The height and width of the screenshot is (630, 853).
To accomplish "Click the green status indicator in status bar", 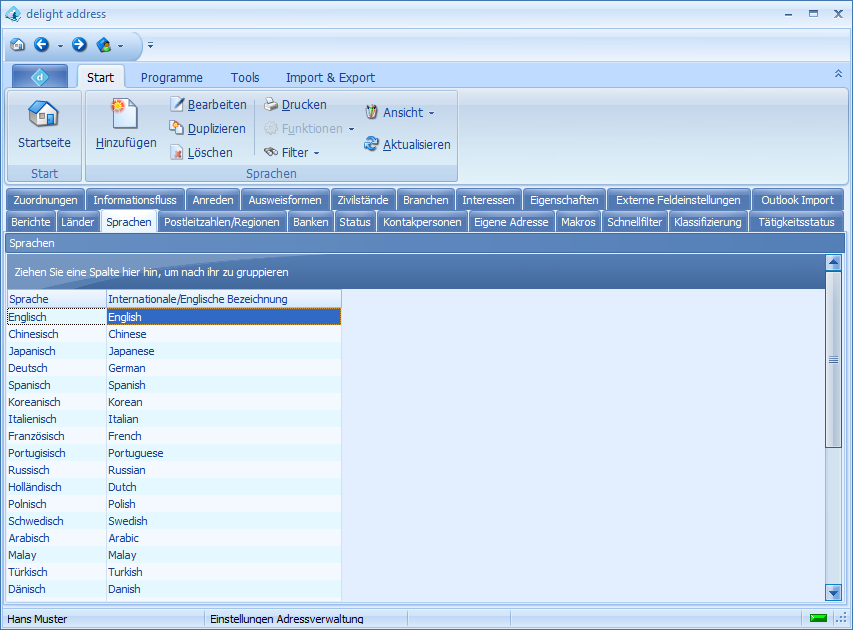I will point(818,619).
